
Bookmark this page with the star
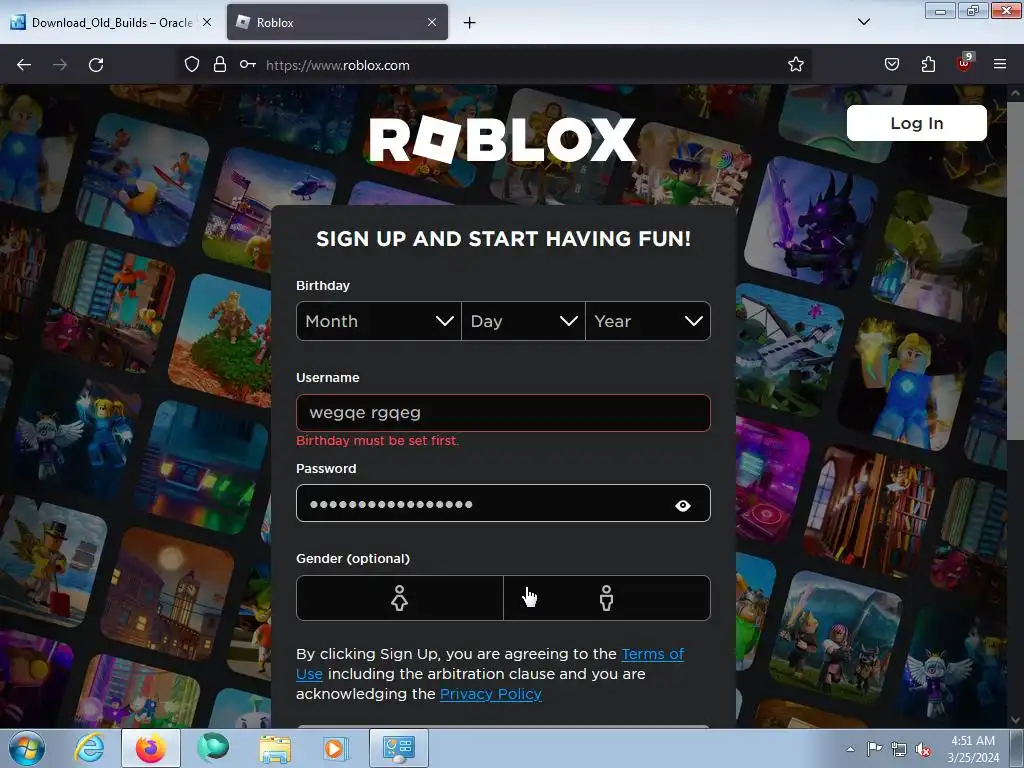tap(795, 64)
